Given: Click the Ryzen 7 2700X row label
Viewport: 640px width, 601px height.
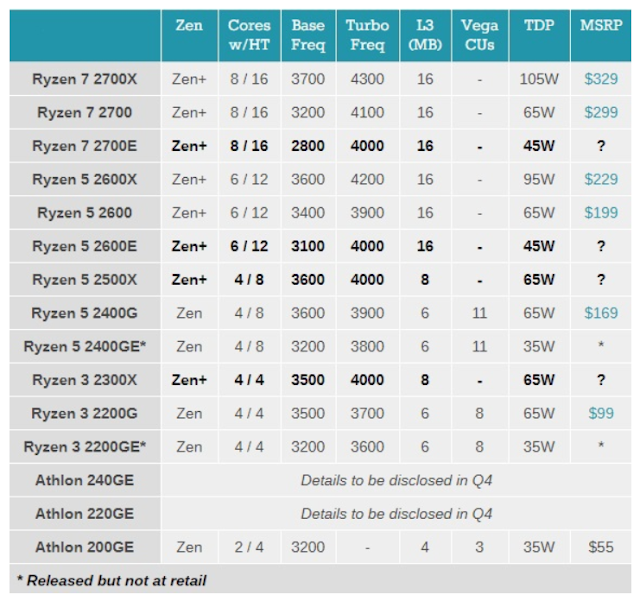Looking at the screenshot, I should [x=84, y=79].
